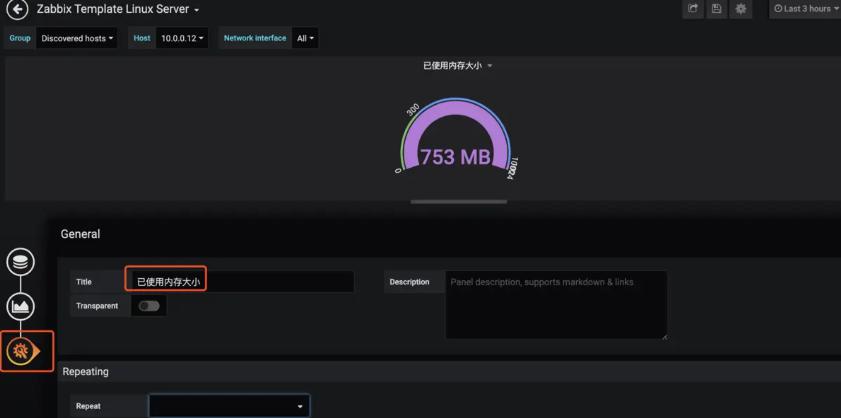The image size is (841, 418).
Task: Click into the Panel description textarea
Action: pyautogui.click(x=556, y=304)
